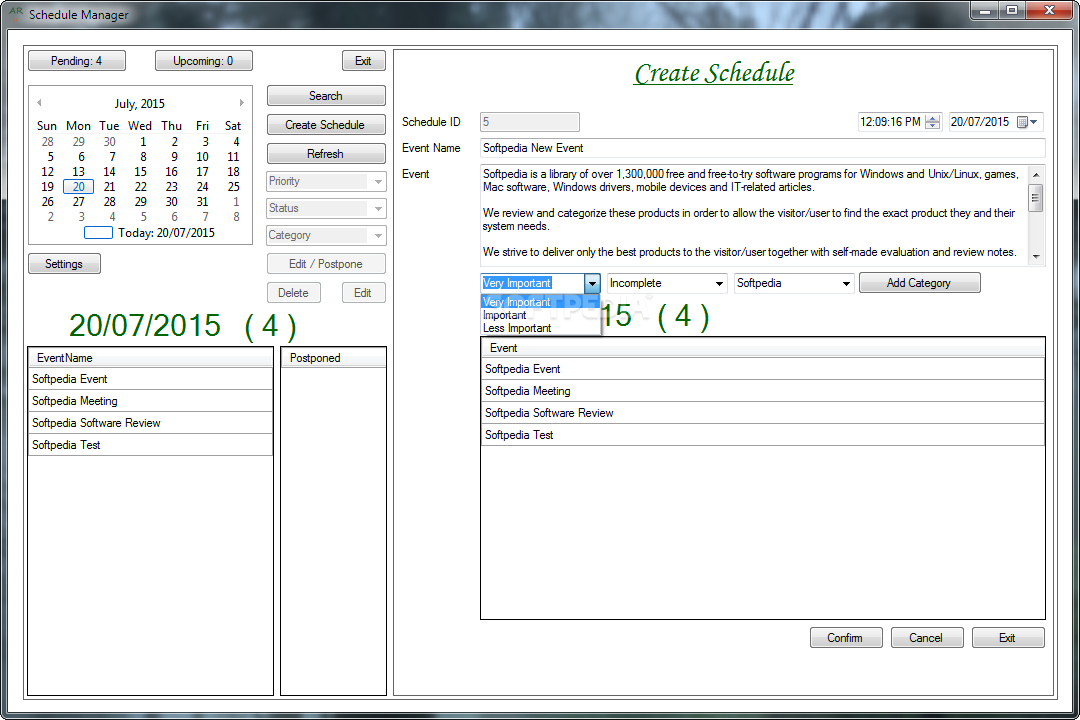Choose Less Important from priority list

click(x=540, y=328)
